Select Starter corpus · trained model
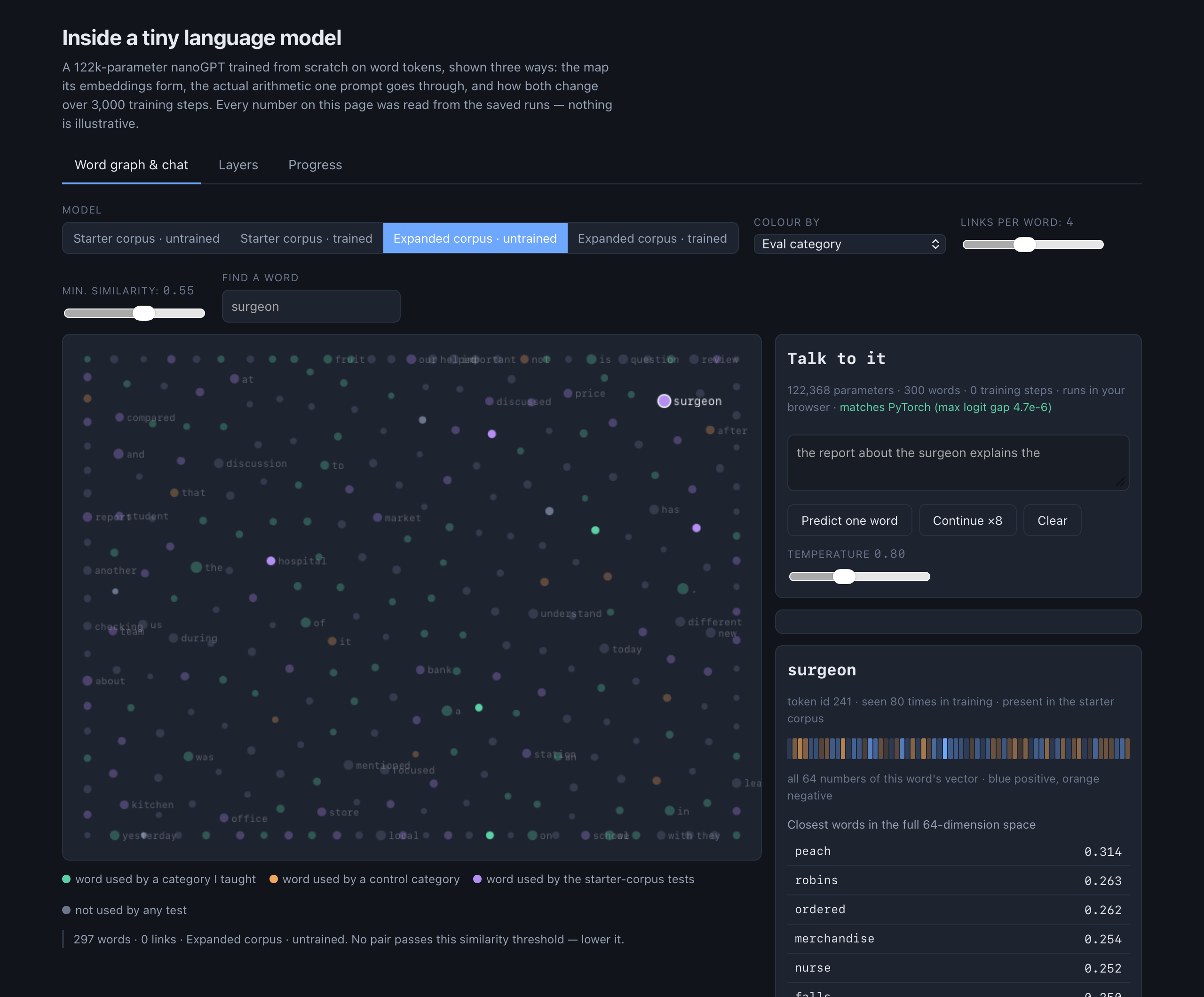This screenshot has width=1204, height=997. [x=306, y=238]
